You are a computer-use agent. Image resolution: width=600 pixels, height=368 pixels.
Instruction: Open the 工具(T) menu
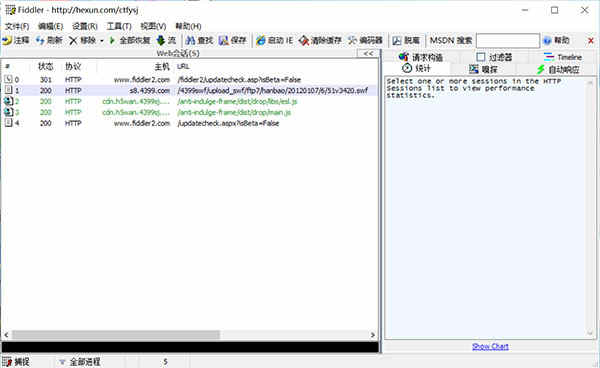(x=119, y=26)
